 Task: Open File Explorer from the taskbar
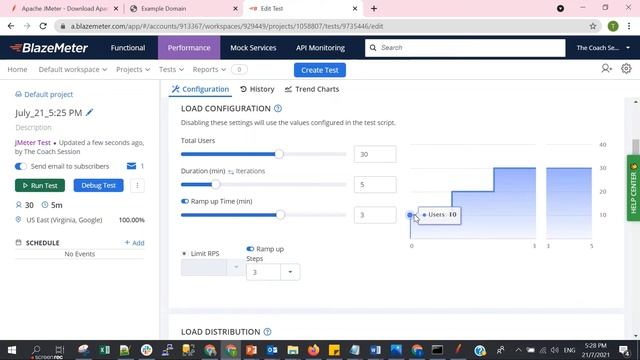[293, 350]
